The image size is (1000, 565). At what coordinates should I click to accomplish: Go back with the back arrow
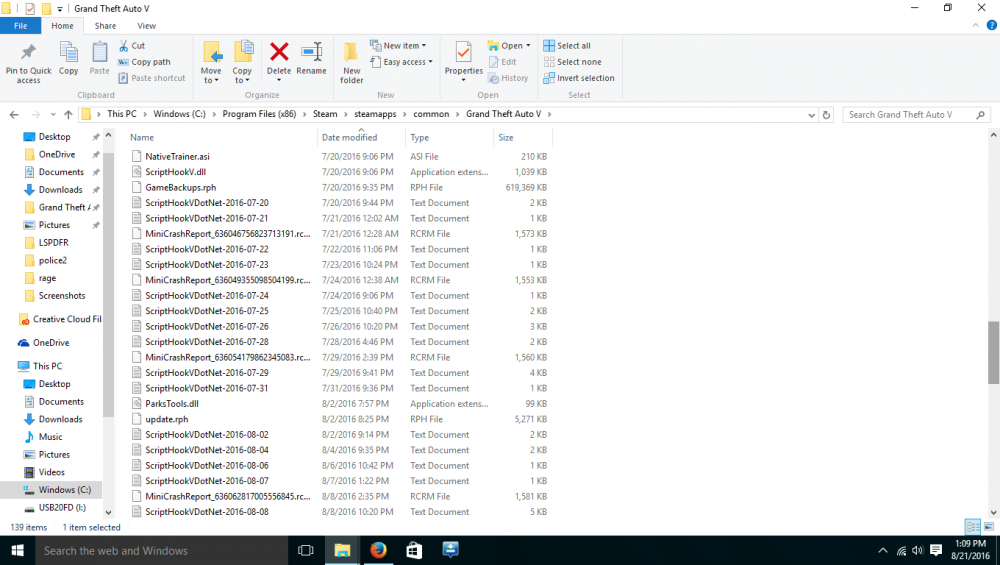[x=14, y=115]
